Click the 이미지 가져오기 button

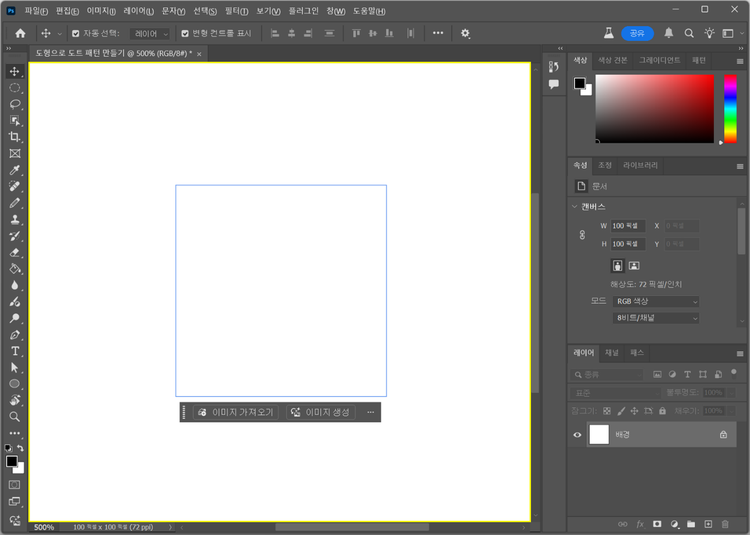(235, 412)
